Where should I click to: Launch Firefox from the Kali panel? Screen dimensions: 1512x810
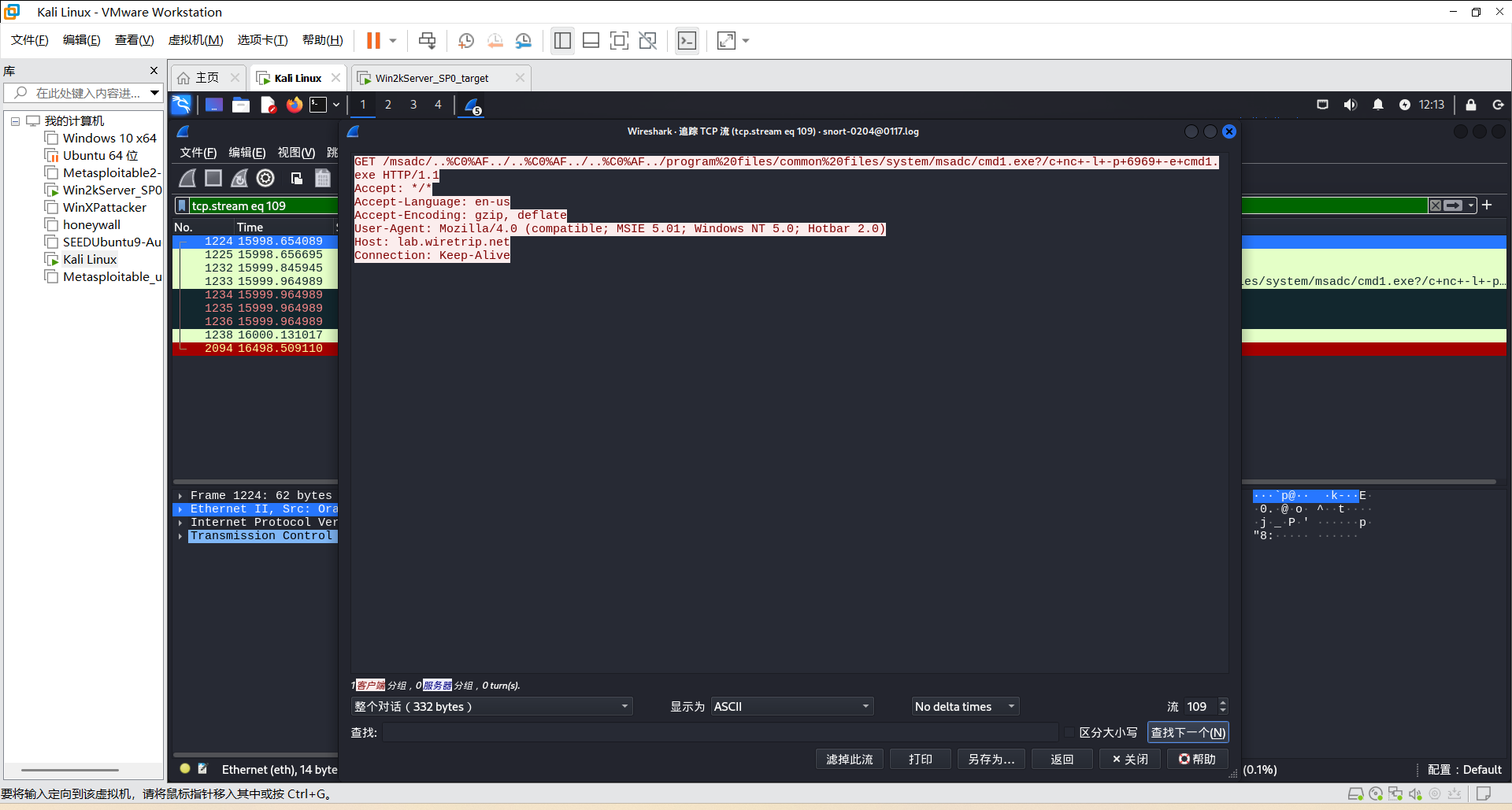[x=295, y=105]
